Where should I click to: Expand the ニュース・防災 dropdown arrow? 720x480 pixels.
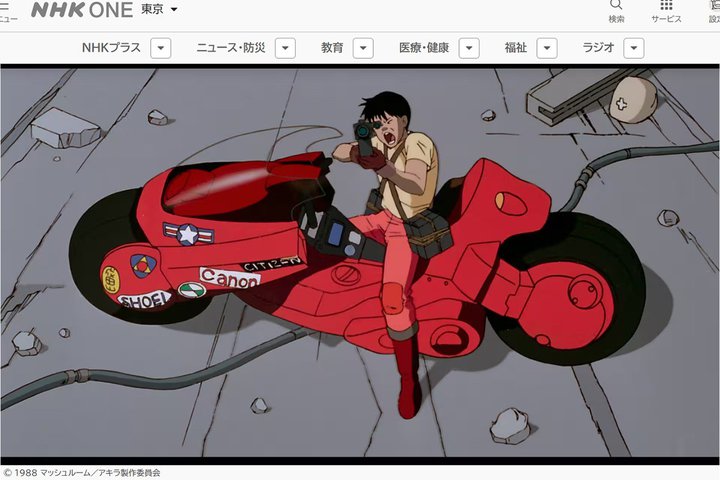tap(285, 48)
